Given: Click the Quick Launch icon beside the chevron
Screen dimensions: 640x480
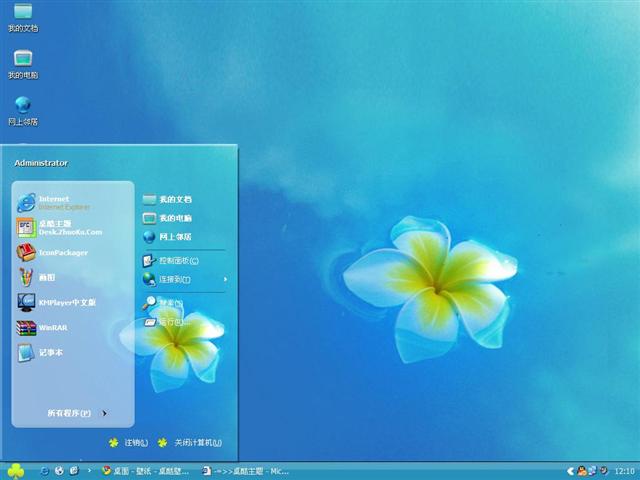Looking at the screenshot, I should 74,471.
